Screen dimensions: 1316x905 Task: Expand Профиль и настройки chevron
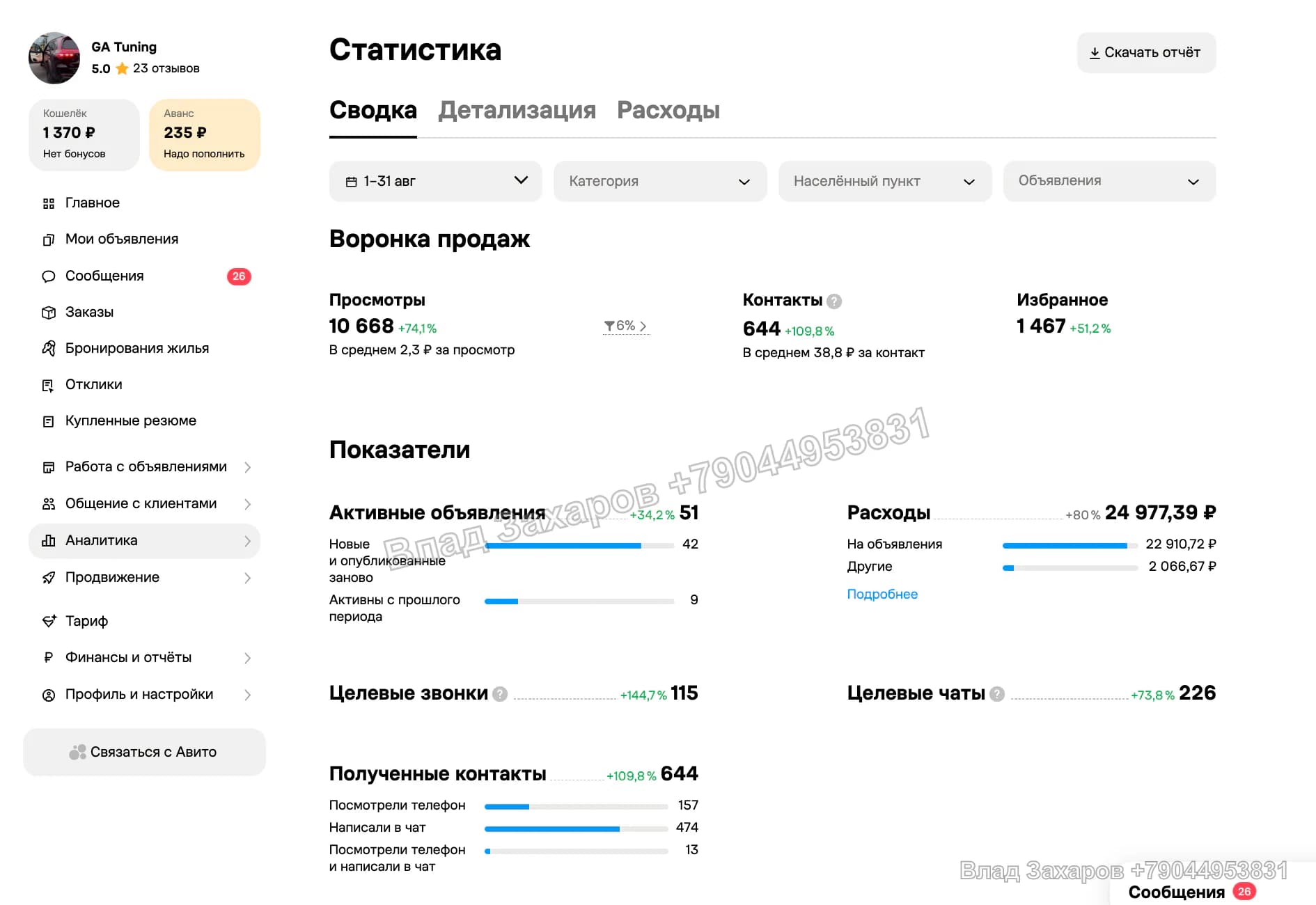(247, 695)
